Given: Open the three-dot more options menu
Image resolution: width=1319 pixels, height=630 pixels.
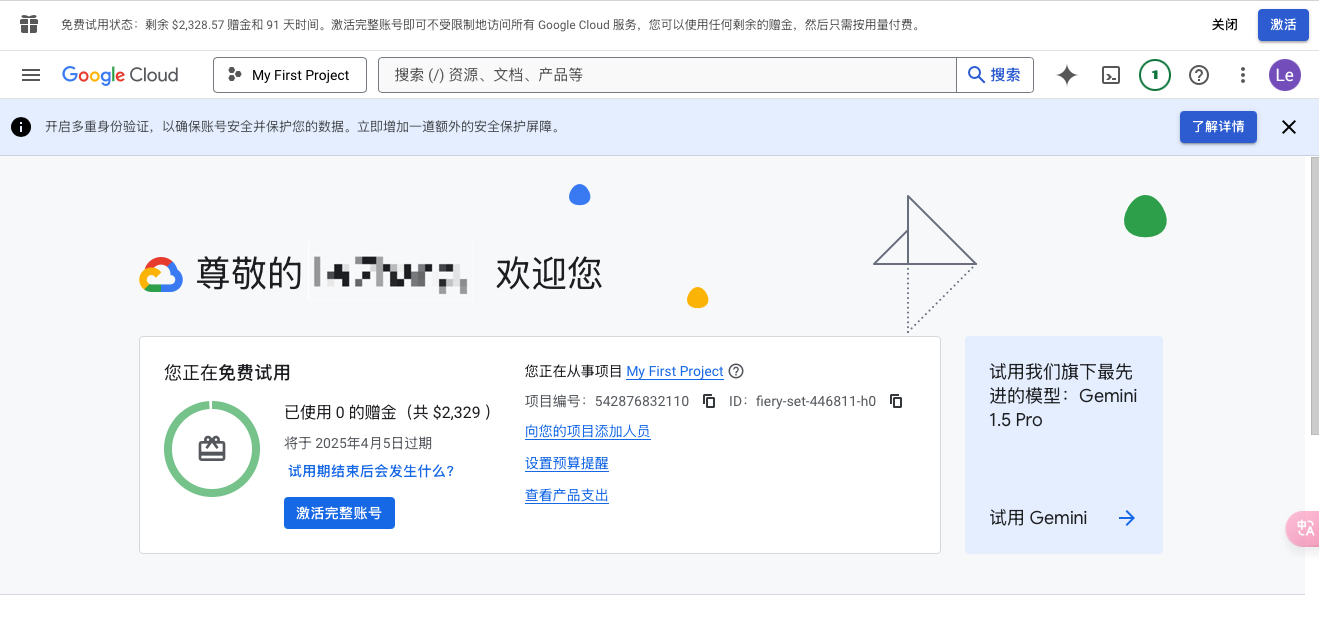Looking at the screenshot, I should coord(1243,75).
